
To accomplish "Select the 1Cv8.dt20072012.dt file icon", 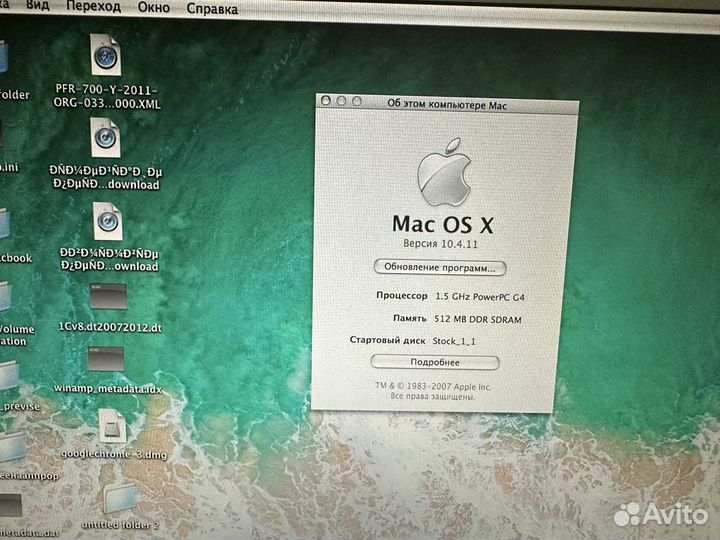I will pyautogui.click(x=108, y=297).
